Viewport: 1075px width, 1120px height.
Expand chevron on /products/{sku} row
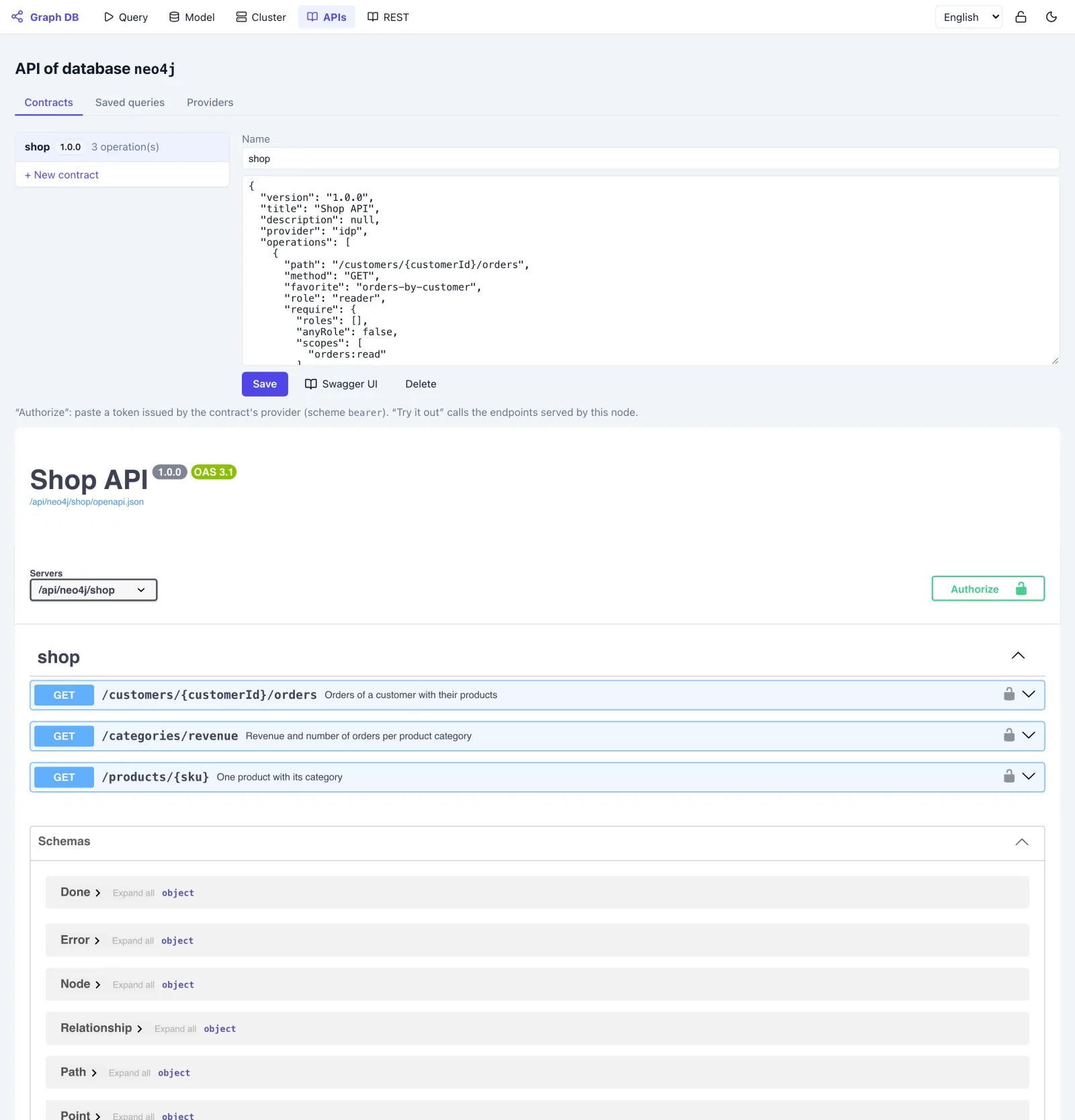[x=1029, y=776]
